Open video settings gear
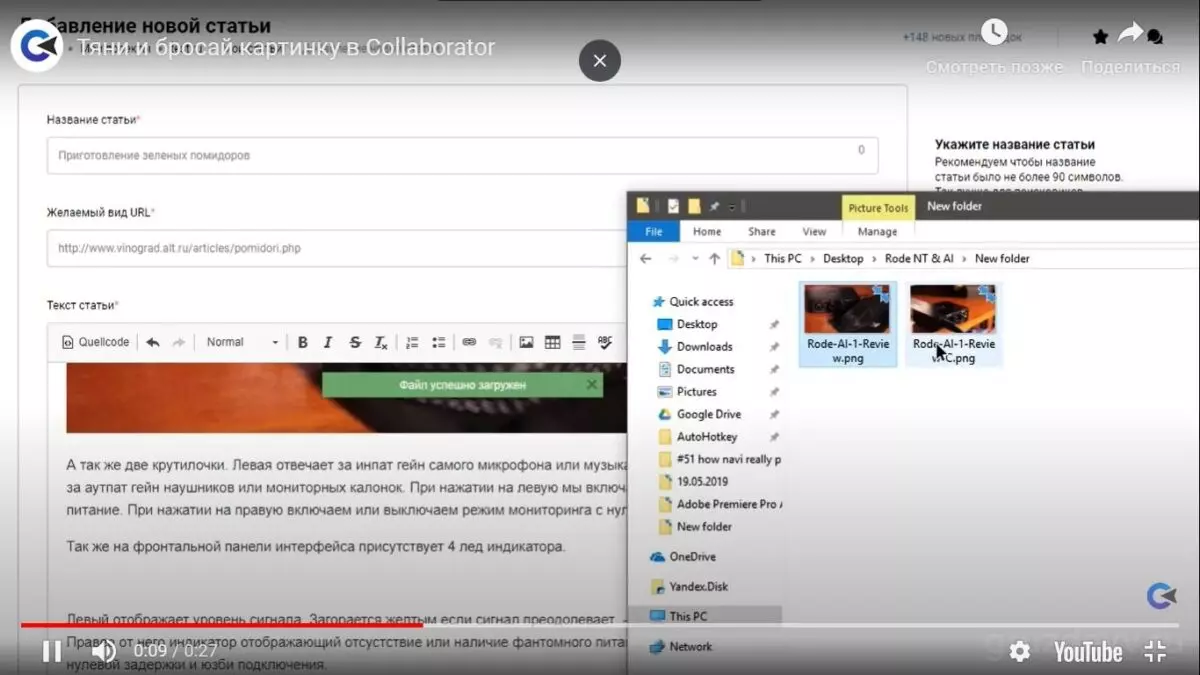 pos(1019,652)
